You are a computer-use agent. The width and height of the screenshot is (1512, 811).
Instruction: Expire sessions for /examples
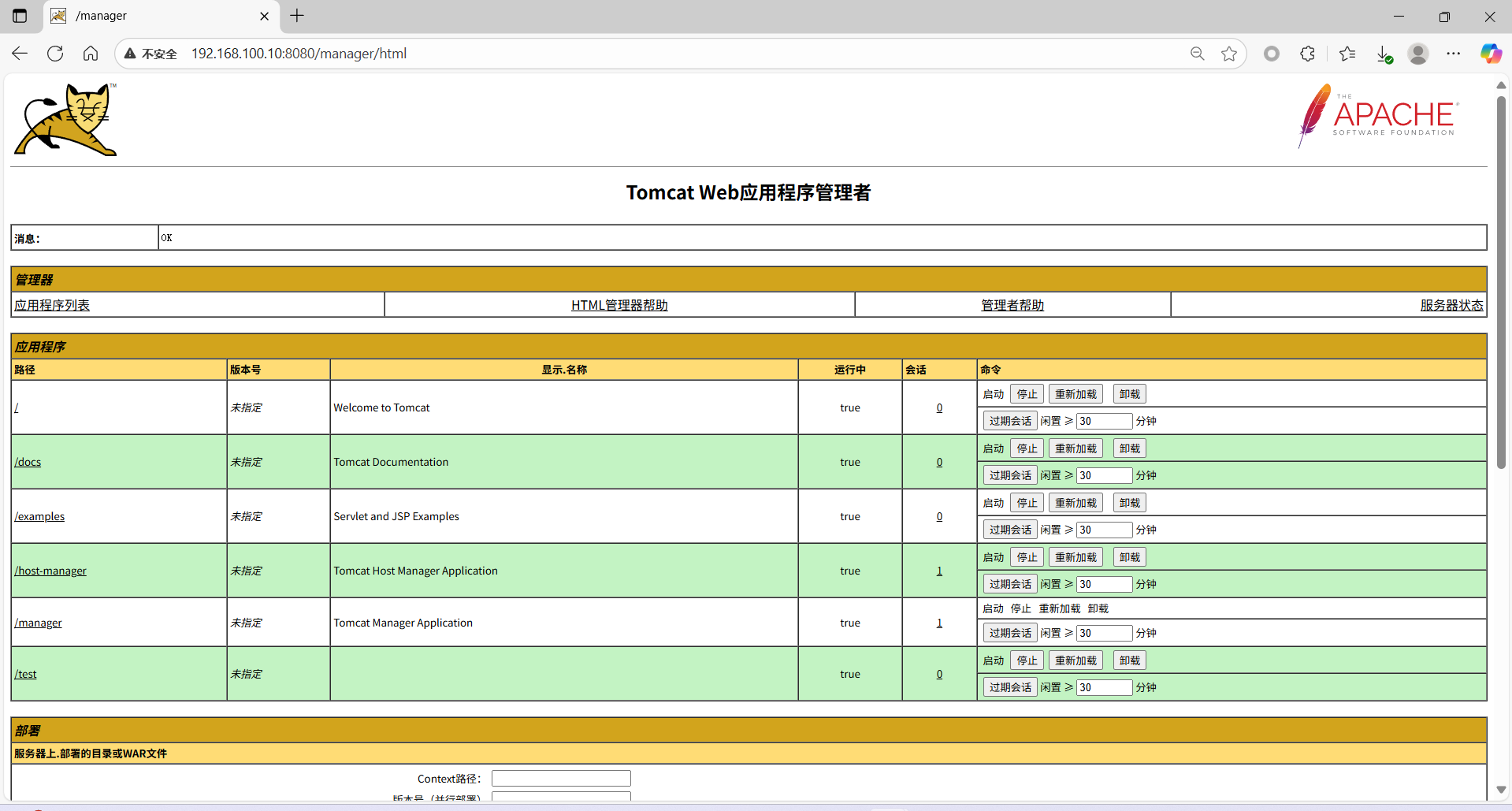pyautogui.click(x=1010, y=530)
